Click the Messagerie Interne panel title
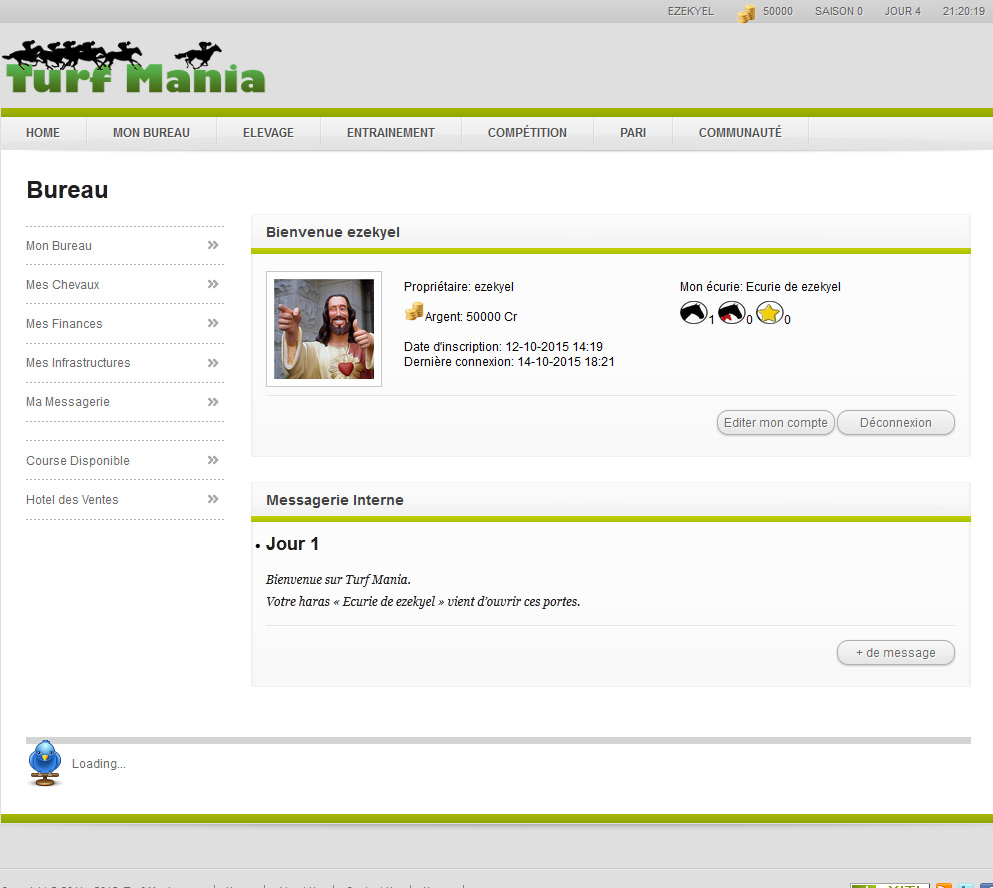The image size is (993, 888). (334, 500)
